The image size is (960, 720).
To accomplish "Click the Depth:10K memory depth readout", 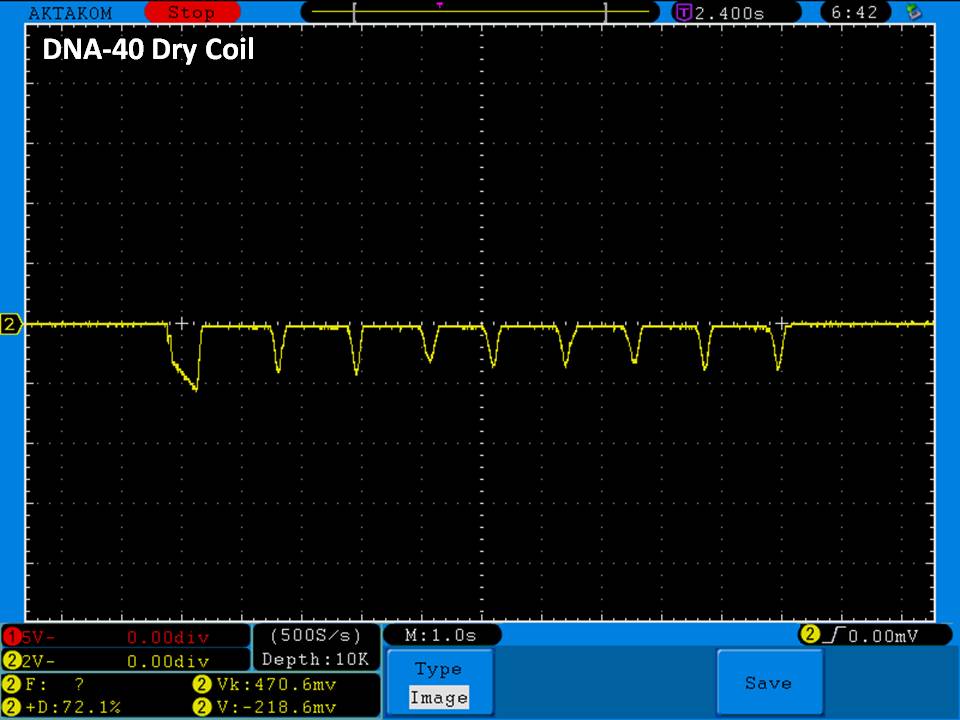I will [315, 660].
